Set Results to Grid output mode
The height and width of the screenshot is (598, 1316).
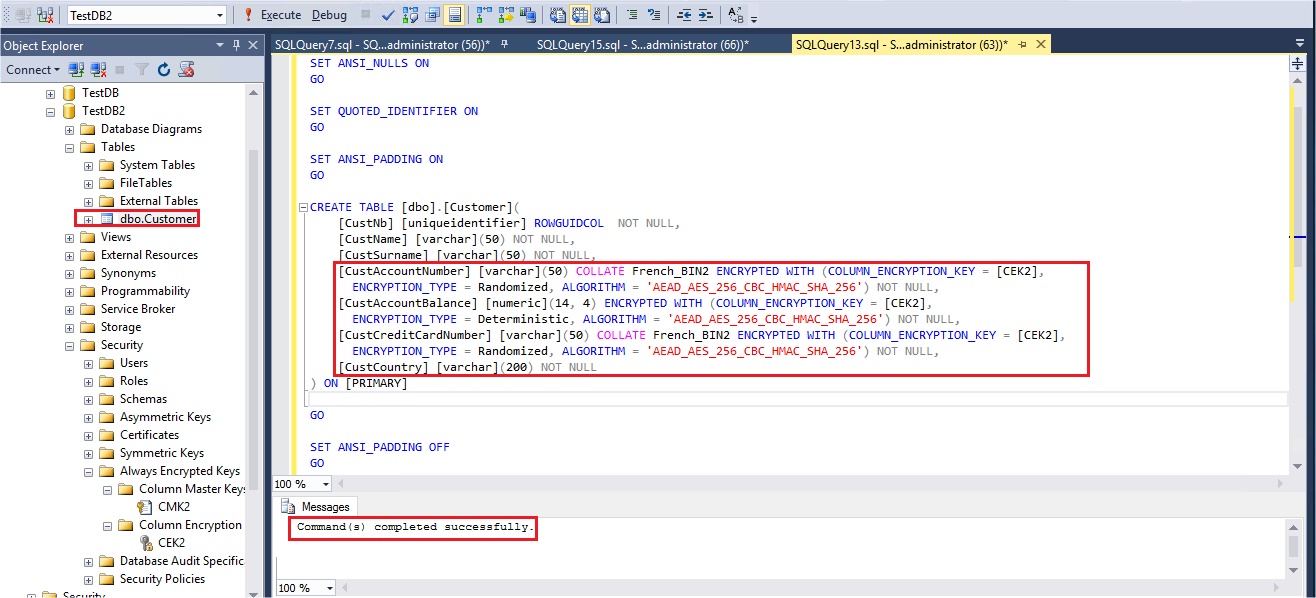pos(580,15)
